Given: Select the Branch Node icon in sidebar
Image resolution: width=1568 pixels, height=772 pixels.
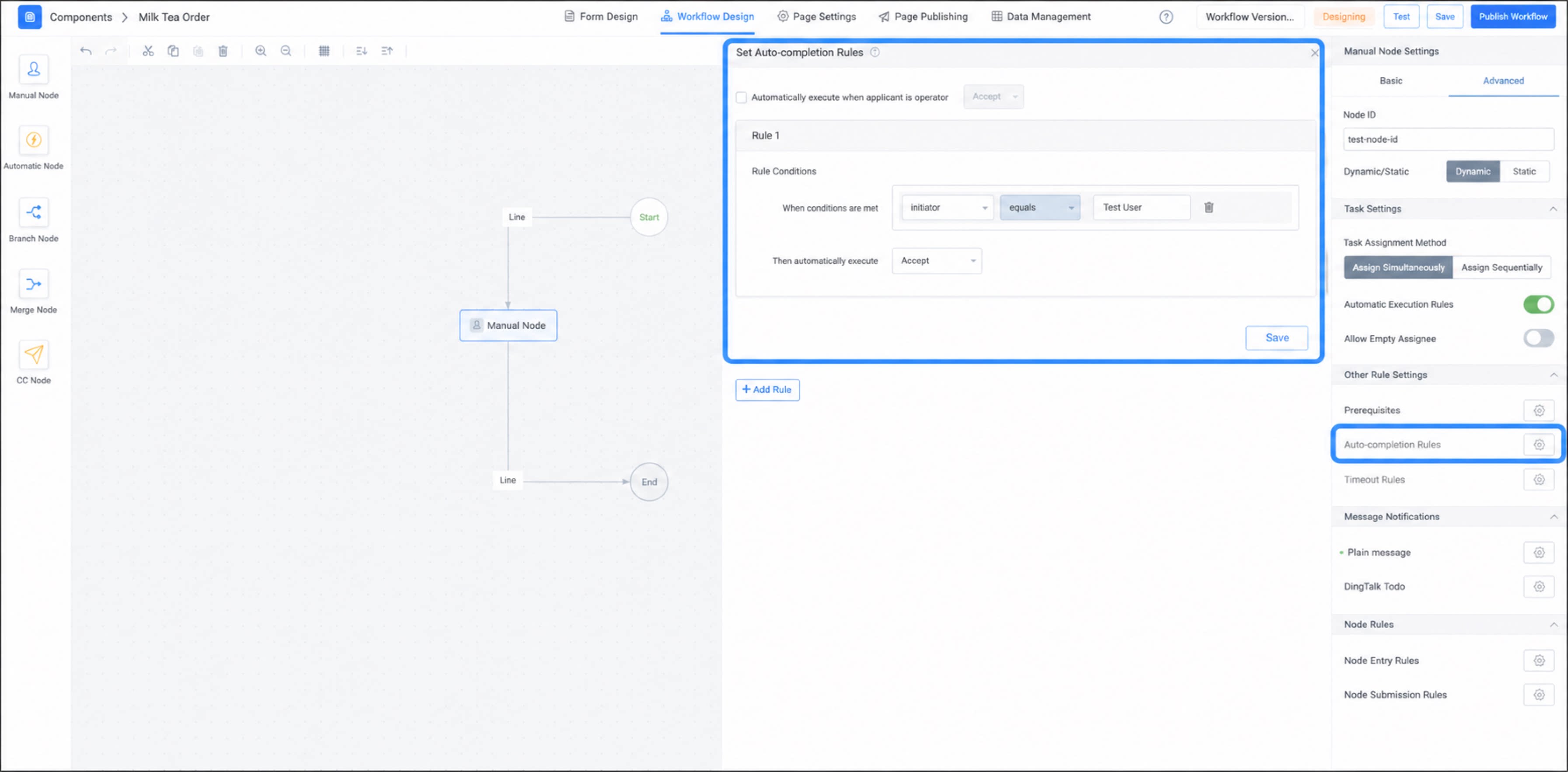Looking at the screenshot, I should click(34, 212).
